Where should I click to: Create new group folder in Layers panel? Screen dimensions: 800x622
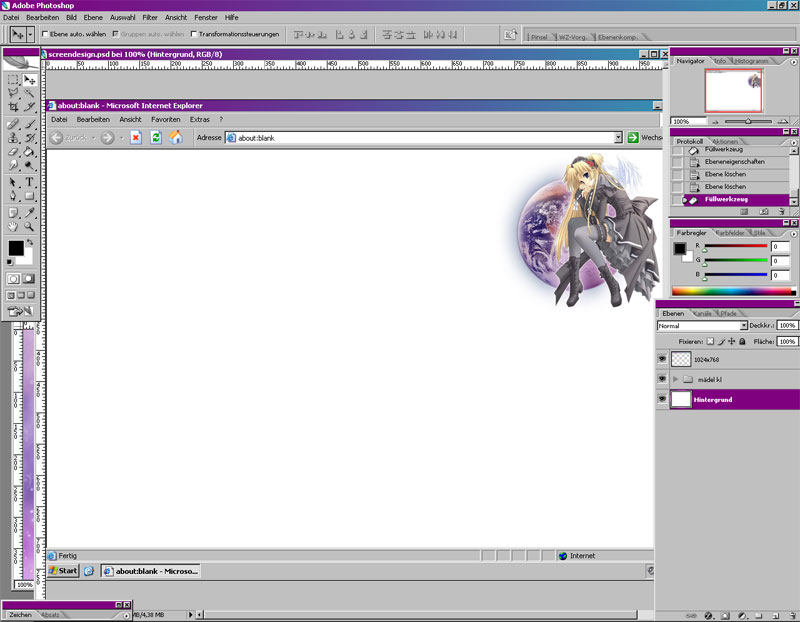pos(759,616)
